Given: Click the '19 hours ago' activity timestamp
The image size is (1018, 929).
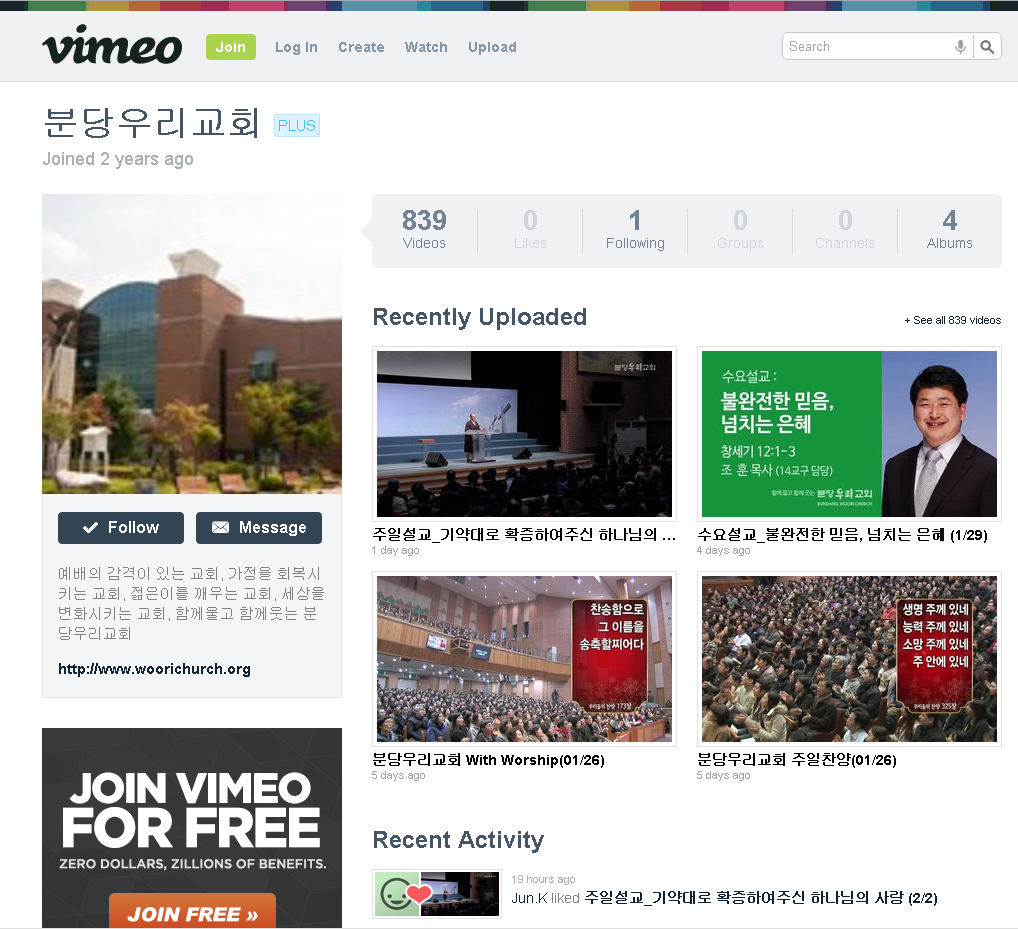Looking at the screenshot, I should pos(543,879).
